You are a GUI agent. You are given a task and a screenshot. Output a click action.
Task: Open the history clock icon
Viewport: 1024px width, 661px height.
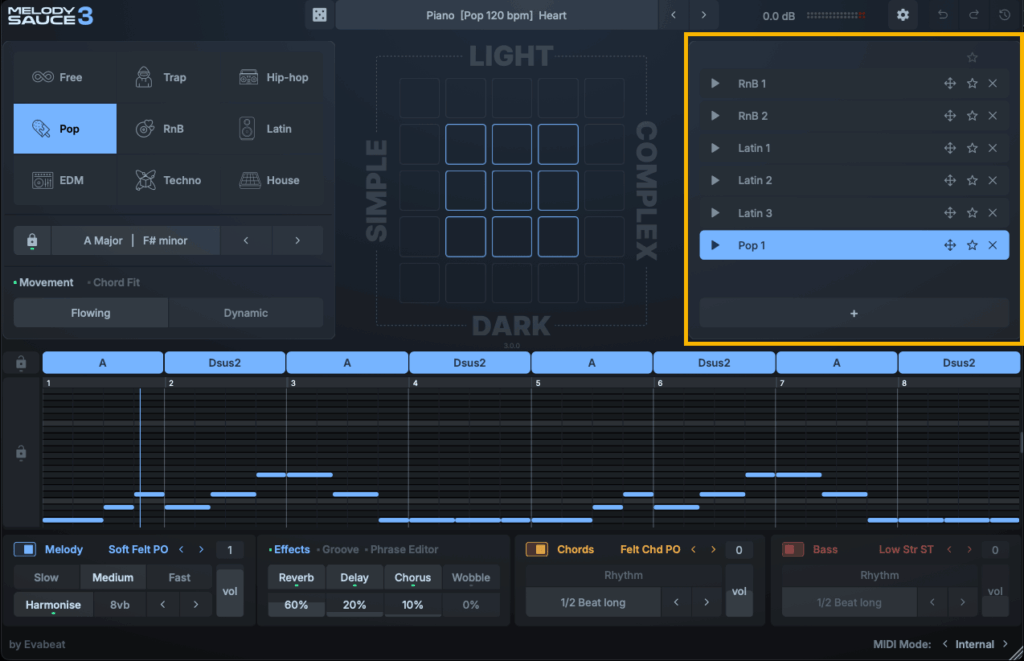click(x=1004, y=15)
